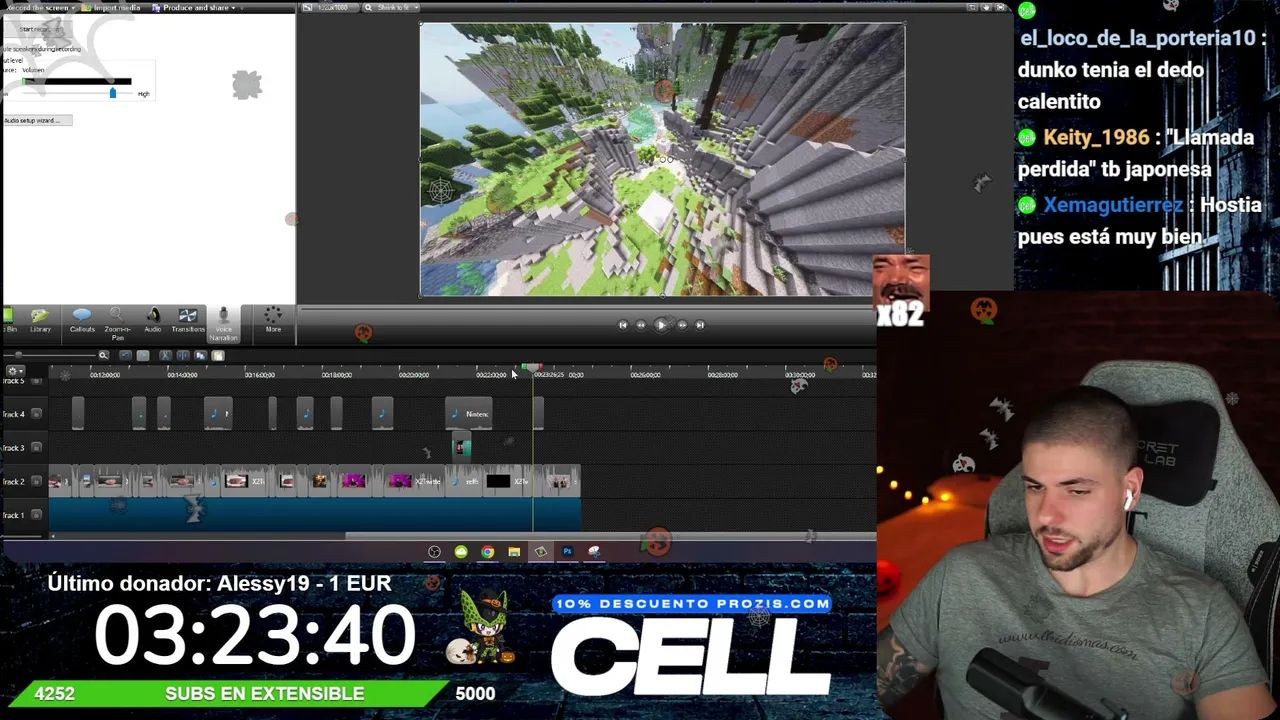Open the More tools menu

coord(273,320)
